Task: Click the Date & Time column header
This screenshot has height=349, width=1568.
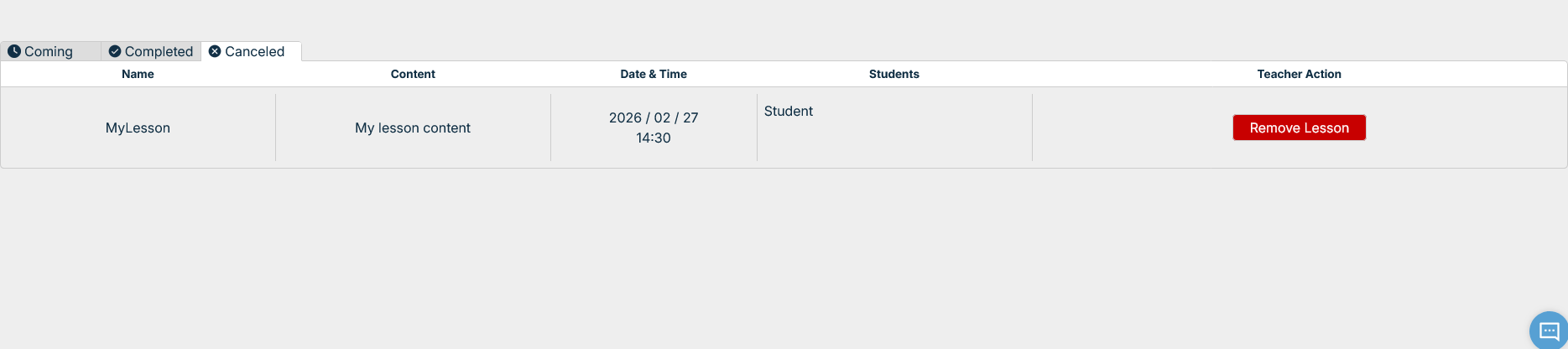Action: pyautogui.click(x=654, y=74)
